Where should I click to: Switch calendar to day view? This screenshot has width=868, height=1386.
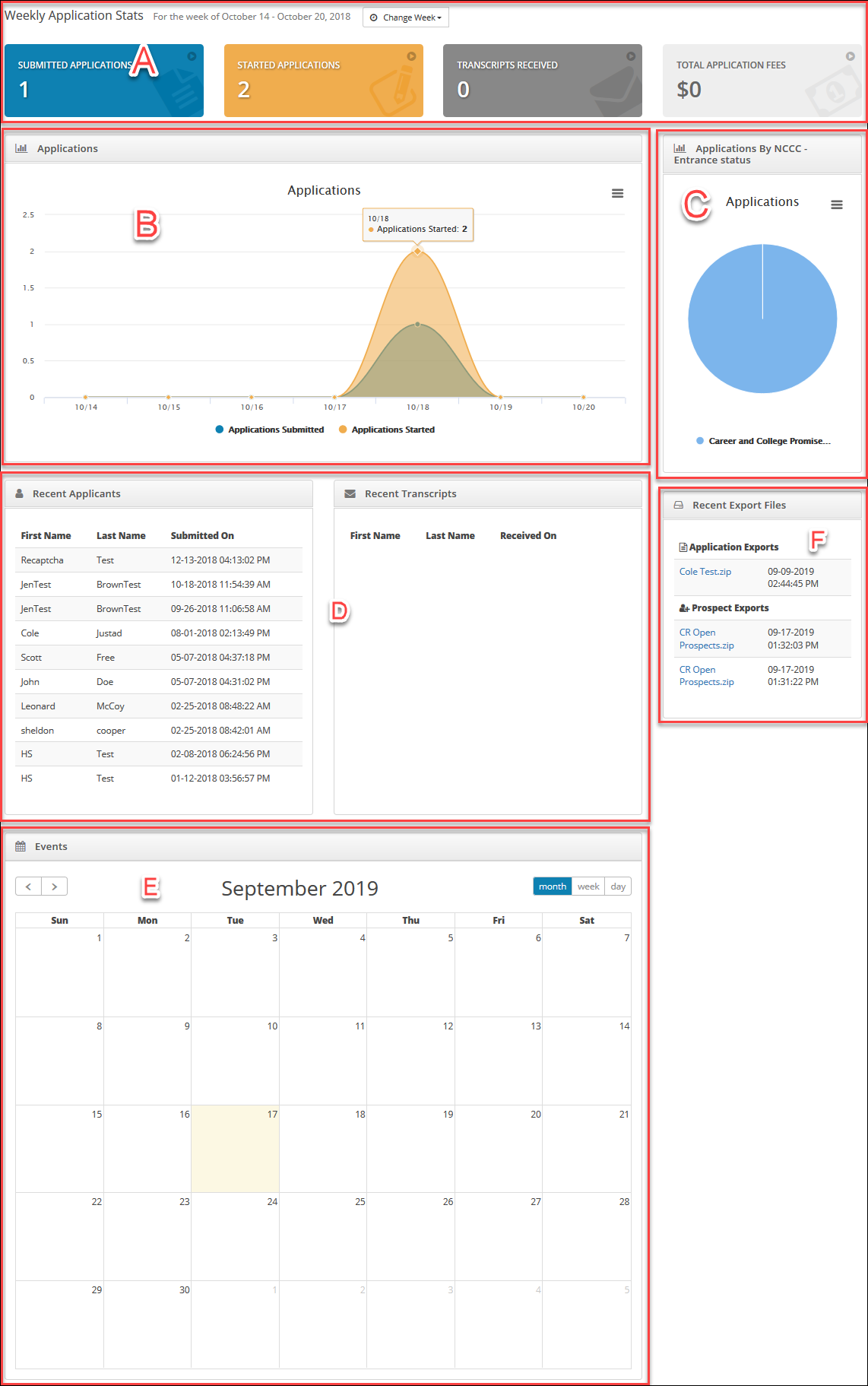[618, 886]
